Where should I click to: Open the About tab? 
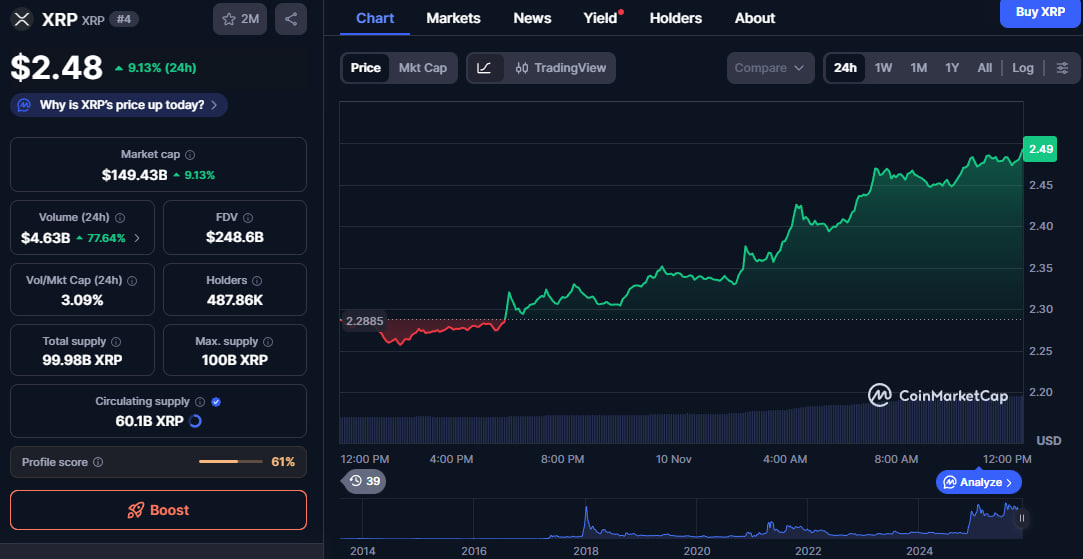(x=754, y=19)
